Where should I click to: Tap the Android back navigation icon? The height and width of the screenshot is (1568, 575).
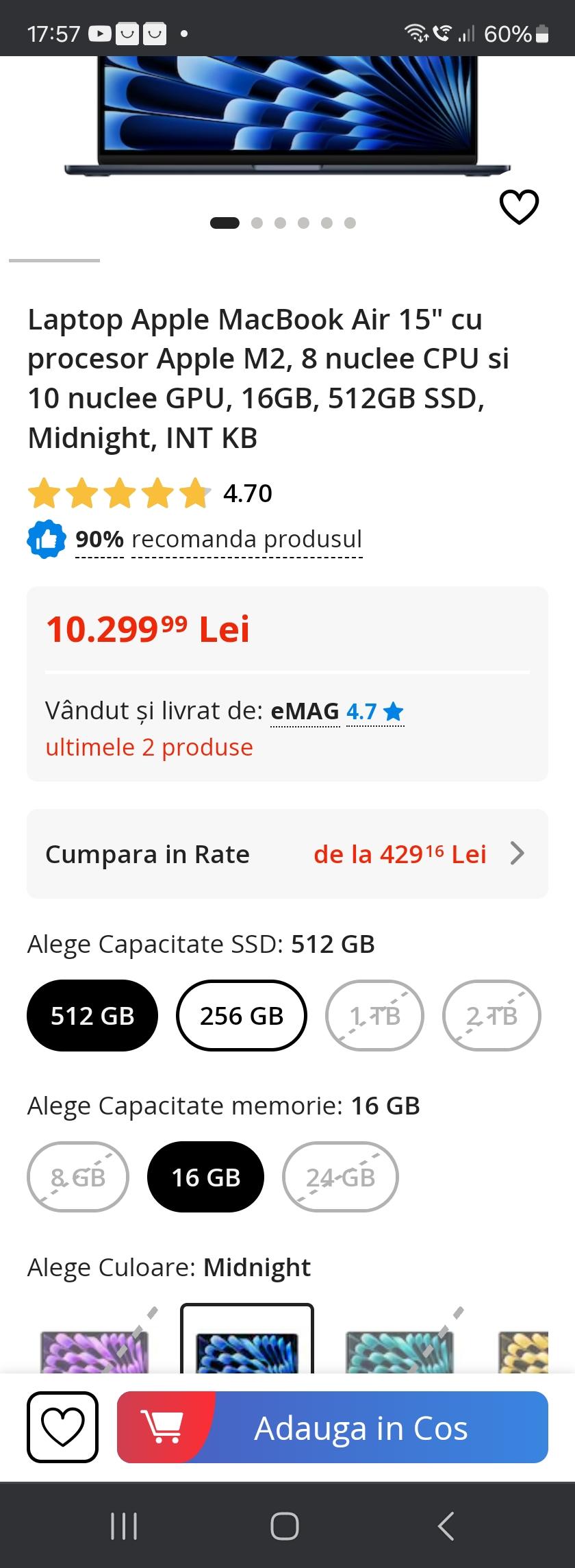pos(446,1527)
